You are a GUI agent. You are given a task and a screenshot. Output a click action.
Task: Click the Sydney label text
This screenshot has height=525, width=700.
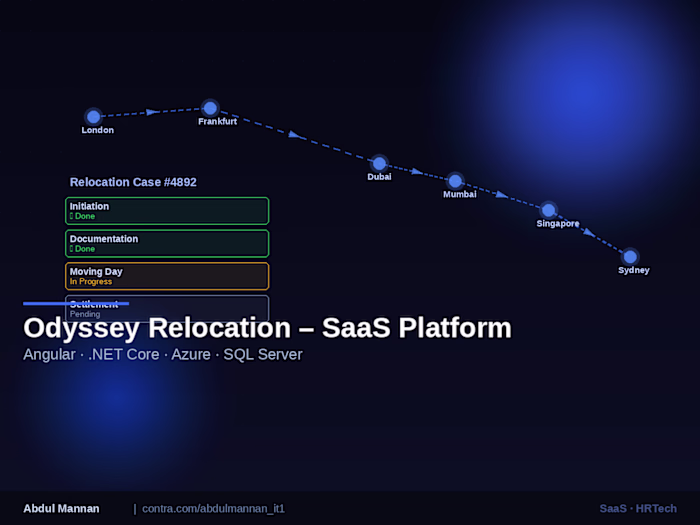[633, 270]
